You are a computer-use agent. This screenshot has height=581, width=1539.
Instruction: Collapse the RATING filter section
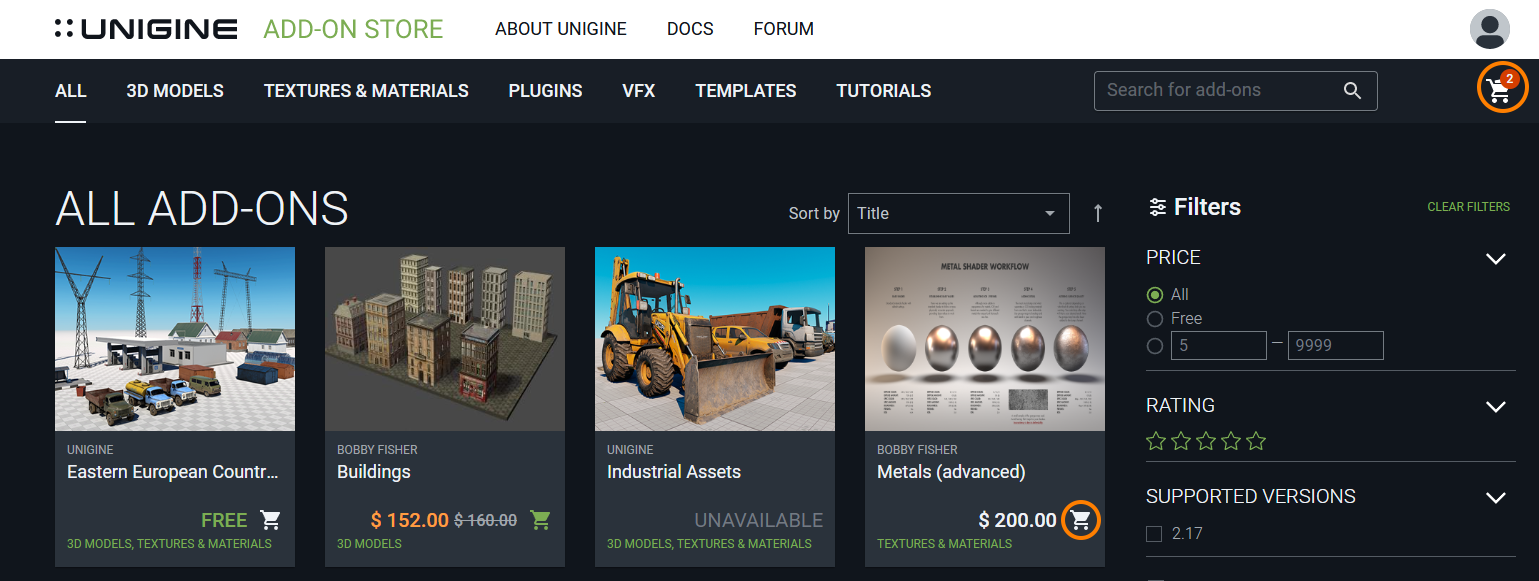pos(1496,406)
